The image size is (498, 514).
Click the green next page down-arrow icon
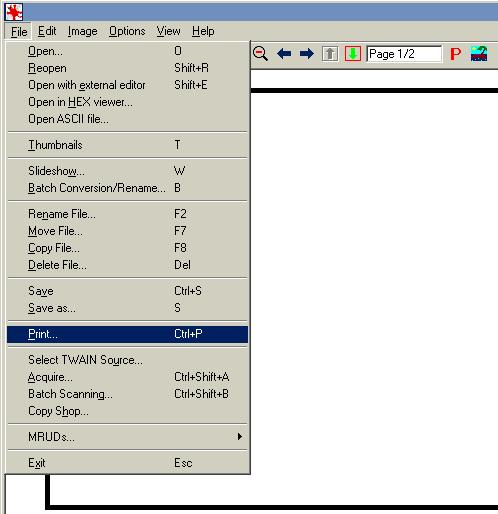point(353,54)
